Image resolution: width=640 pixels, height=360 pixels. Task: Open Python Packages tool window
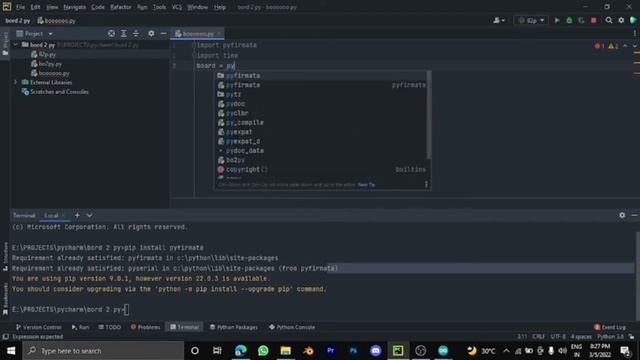tap(234, 327)
